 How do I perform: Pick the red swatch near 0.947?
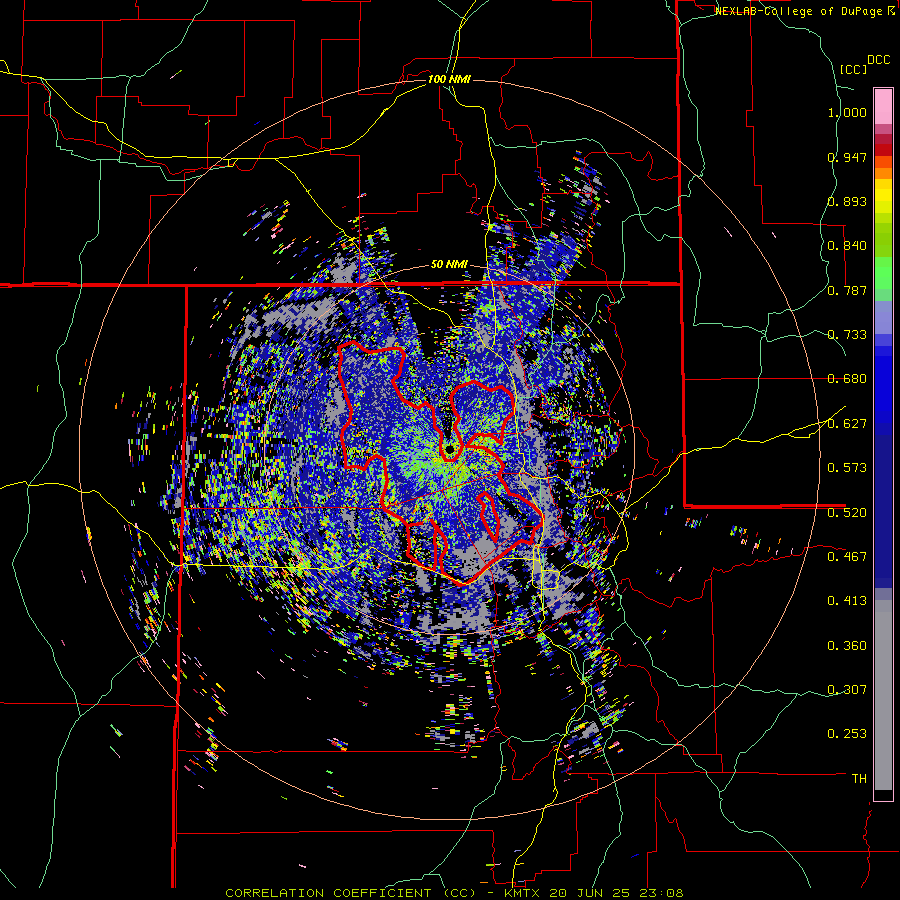883,150
